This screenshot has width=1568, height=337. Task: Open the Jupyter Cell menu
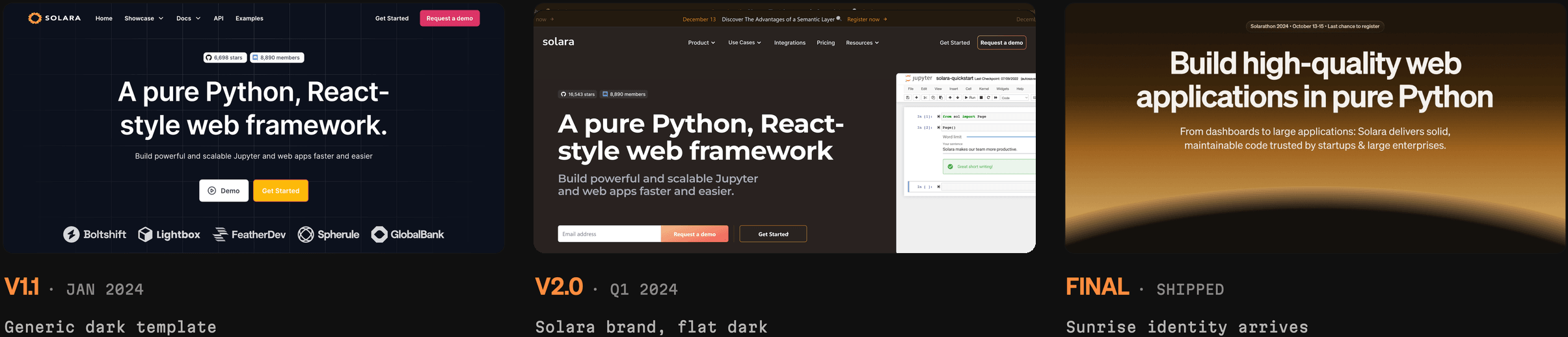tap(969, 88)
